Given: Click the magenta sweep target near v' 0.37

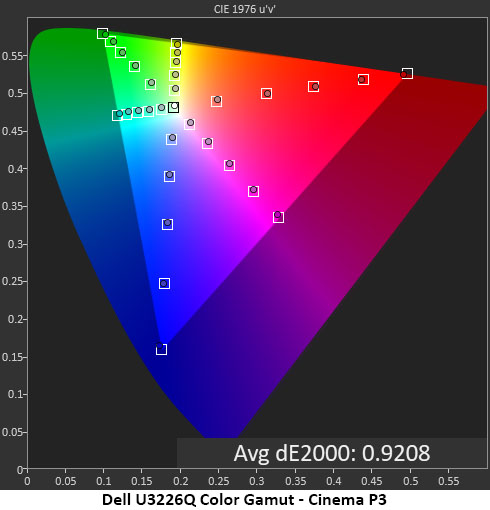Looking at the screenshot, I should point(254,191).
